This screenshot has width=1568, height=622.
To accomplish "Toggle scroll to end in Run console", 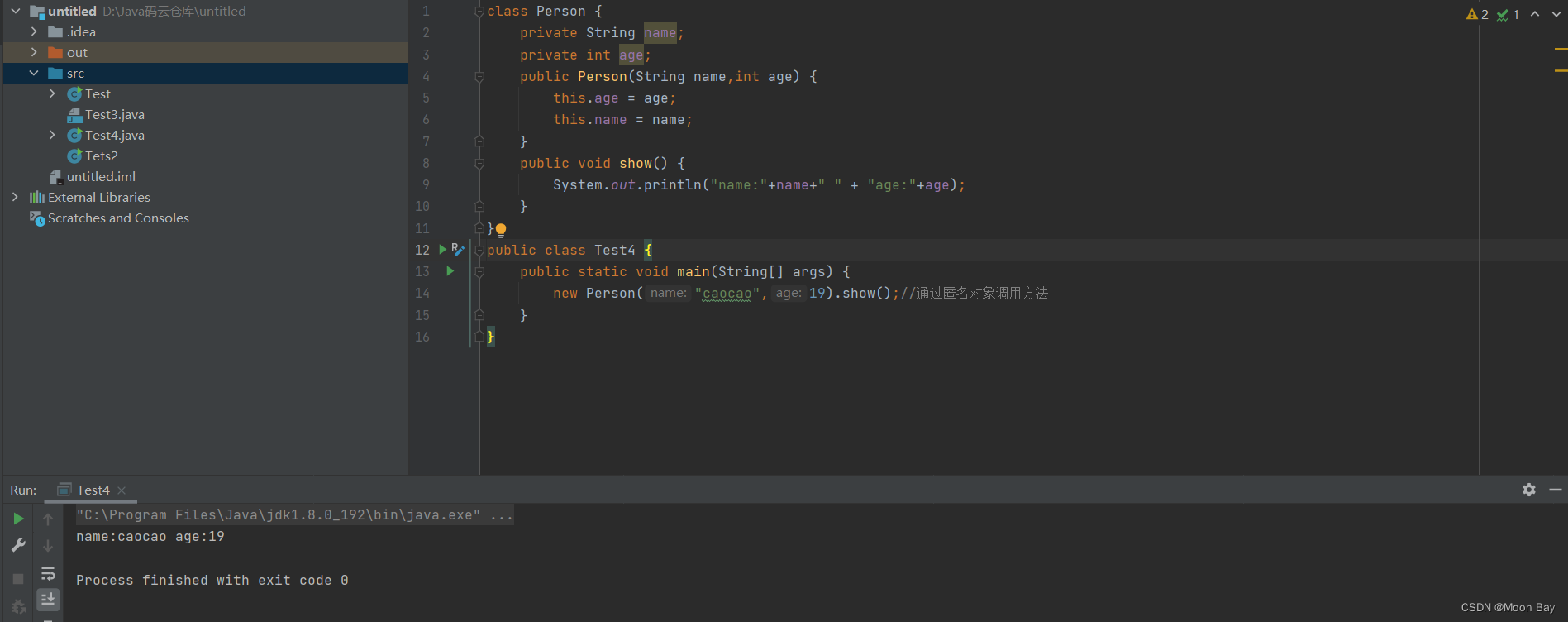I will (48, 599).
